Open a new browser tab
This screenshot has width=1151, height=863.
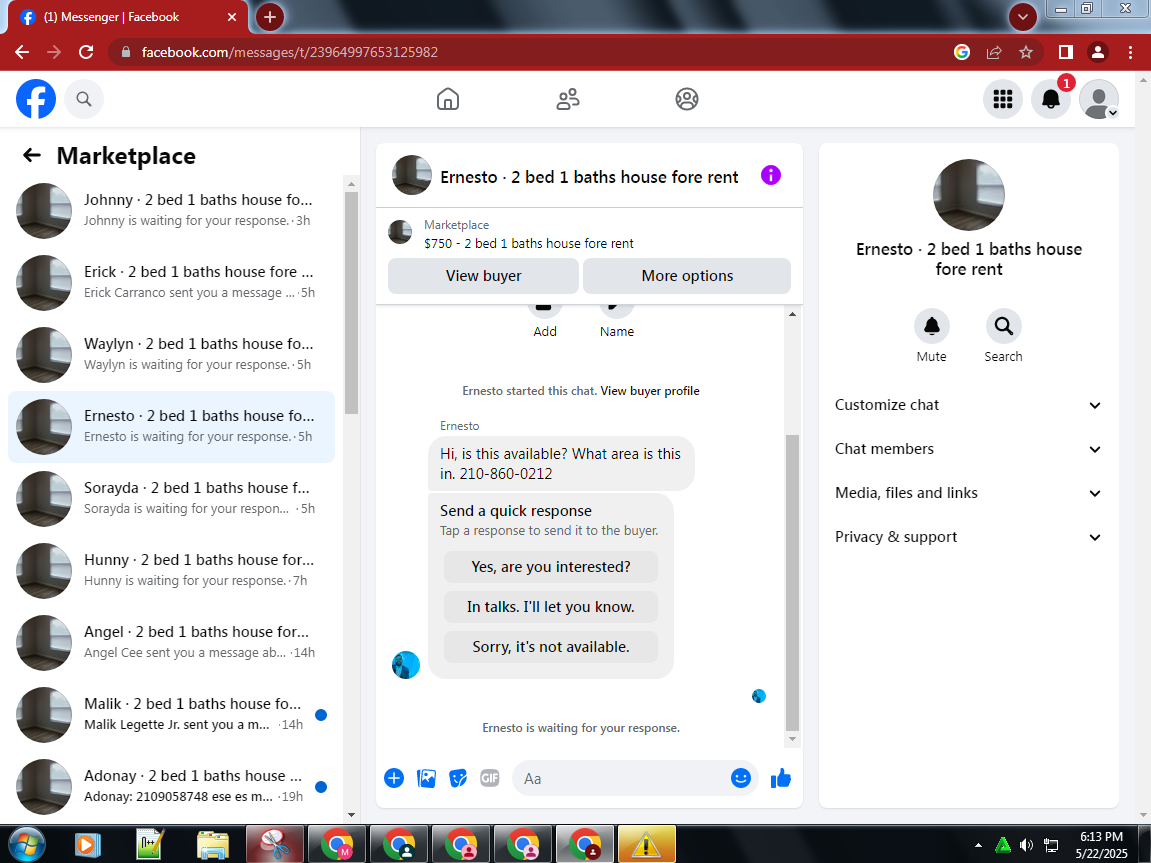point(269,17)
